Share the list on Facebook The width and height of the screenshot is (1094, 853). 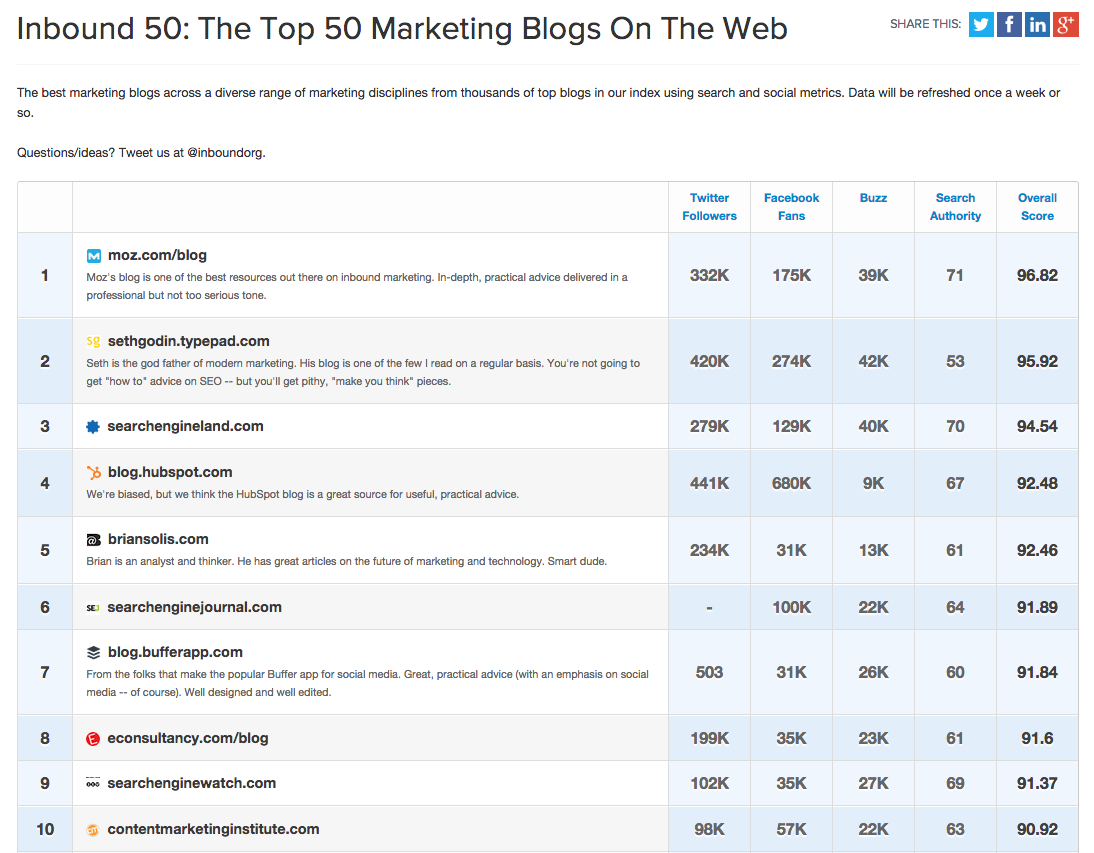[1009, 24]
